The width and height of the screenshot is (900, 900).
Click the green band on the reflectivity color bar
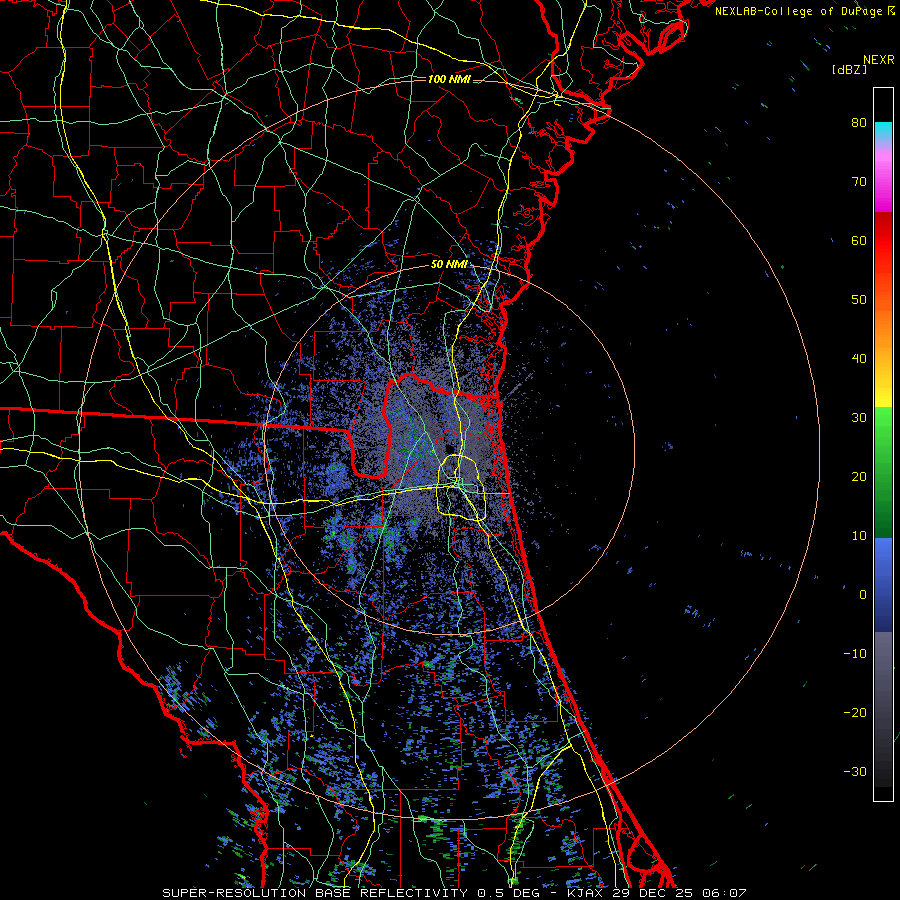pos(883,472)
